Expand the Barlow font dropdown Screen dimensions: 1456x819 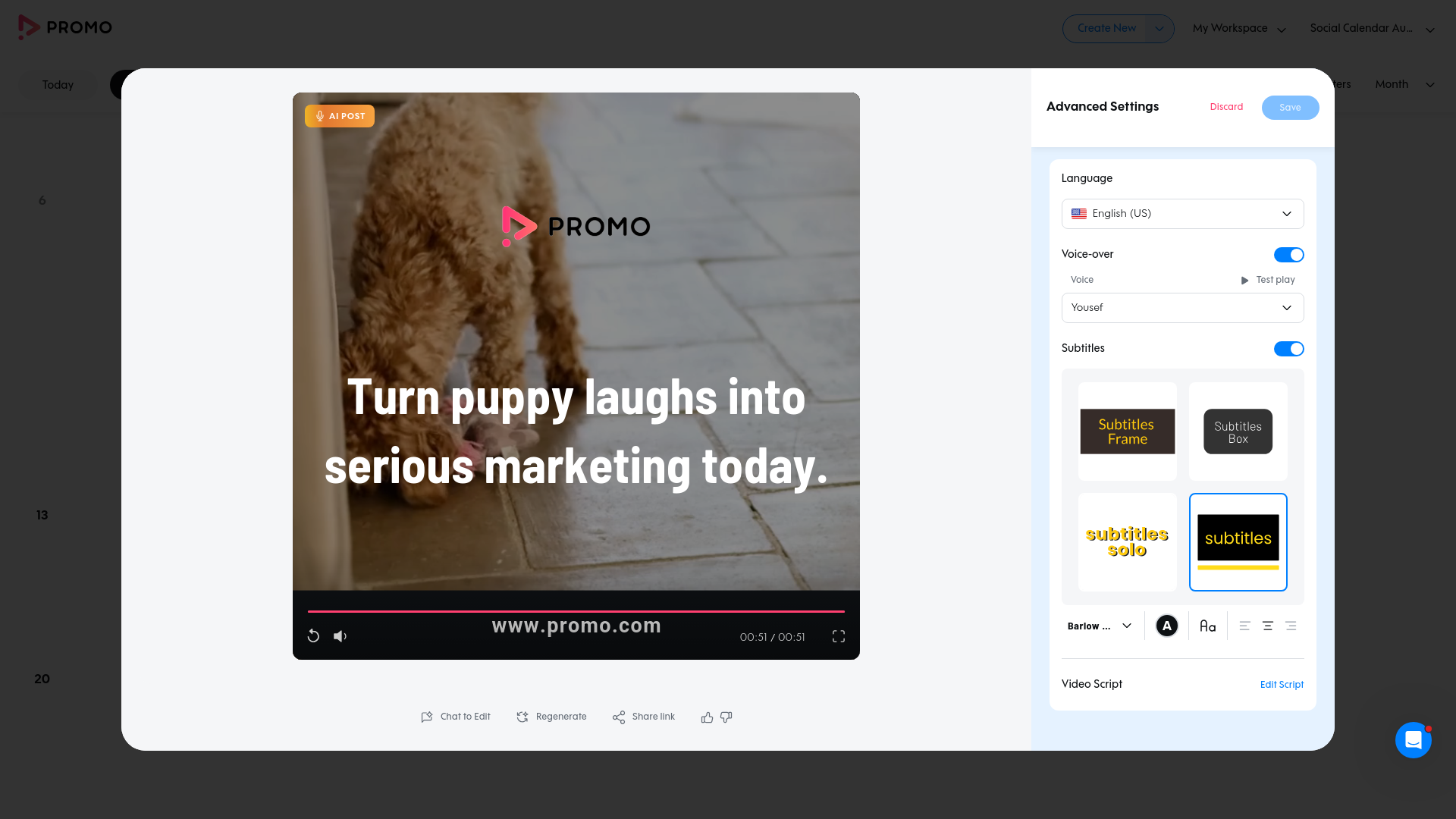coord(1099,626)
